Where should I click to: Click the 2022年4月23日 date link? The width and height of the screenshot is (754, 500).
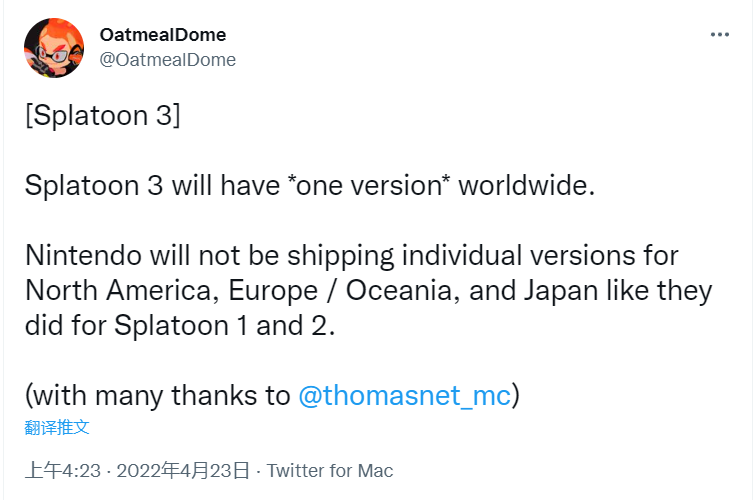point(185,470)
